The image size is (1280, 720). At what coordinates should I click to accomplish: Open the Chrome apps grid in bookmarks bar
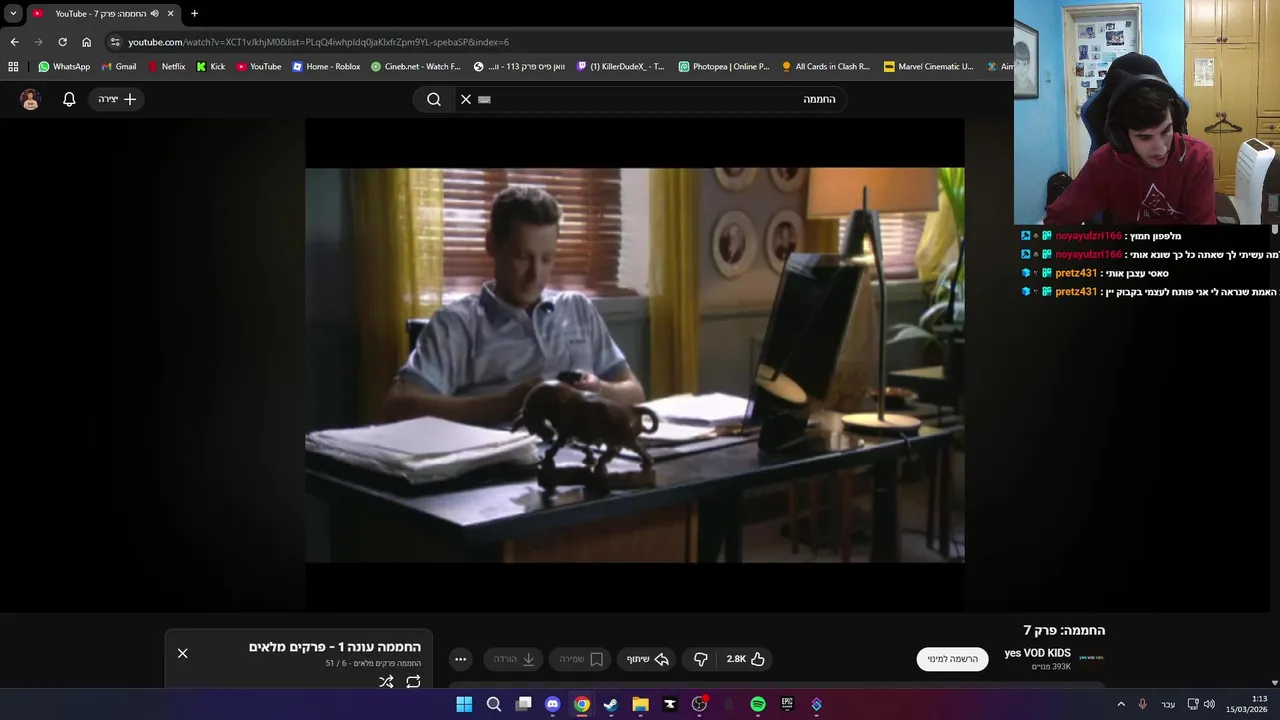pyautogui.click(x=13, y=66)
